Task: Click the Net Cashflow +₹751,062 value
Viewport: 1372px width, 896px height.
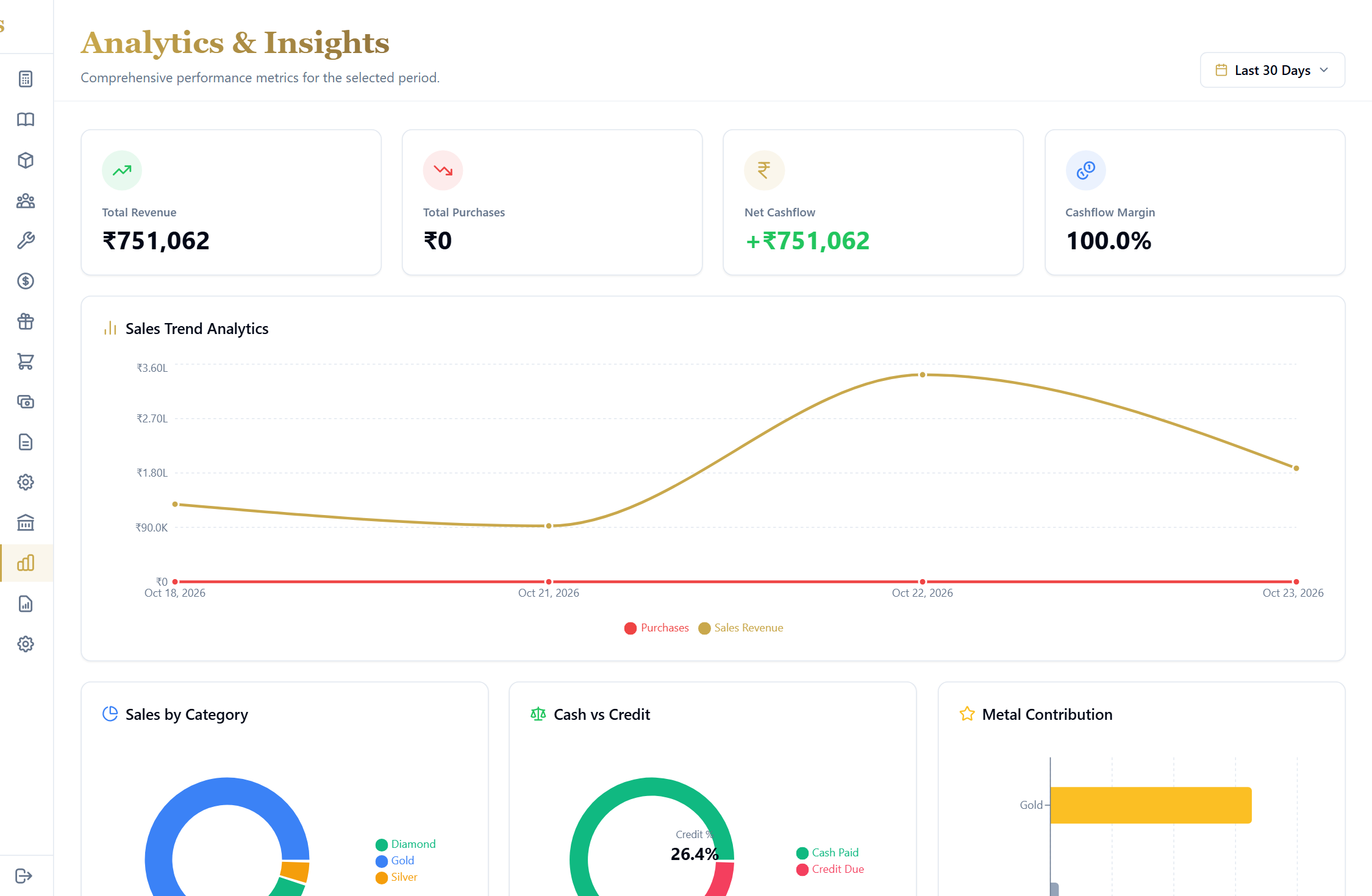Action: click(807, 241)
